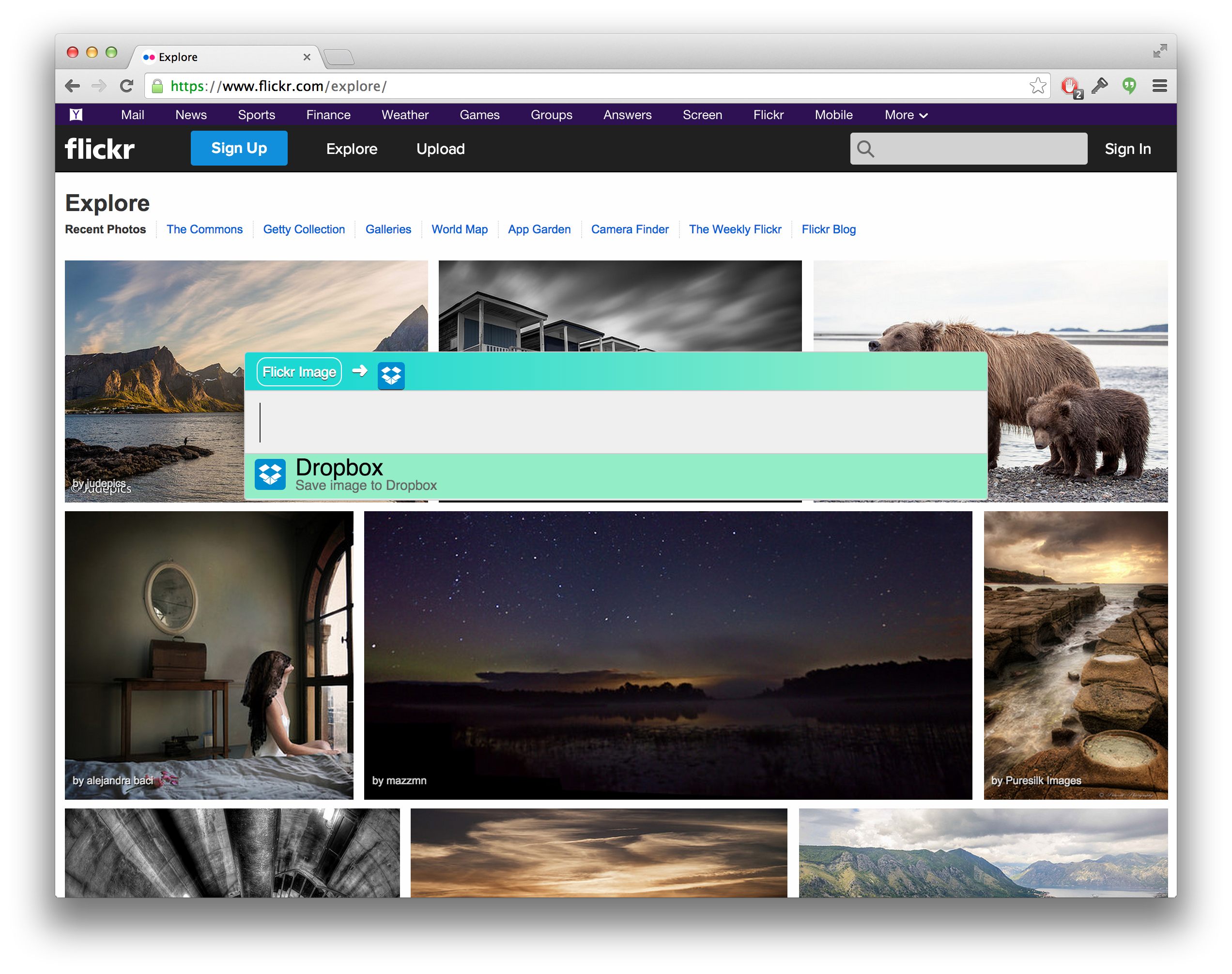Switch to The Commons tab
The image size is (1232, 974).
204,229
